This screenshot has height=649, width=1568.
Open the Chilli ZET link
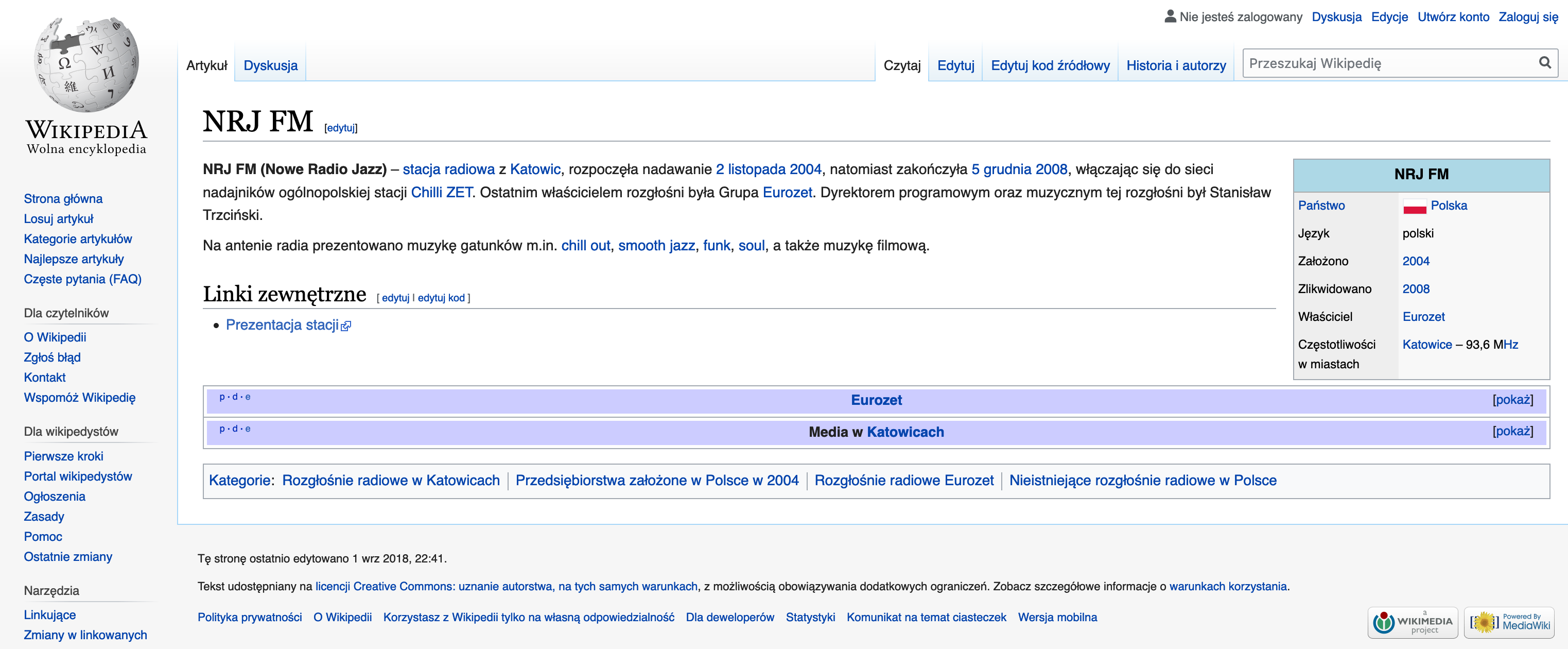pos(441,193)
